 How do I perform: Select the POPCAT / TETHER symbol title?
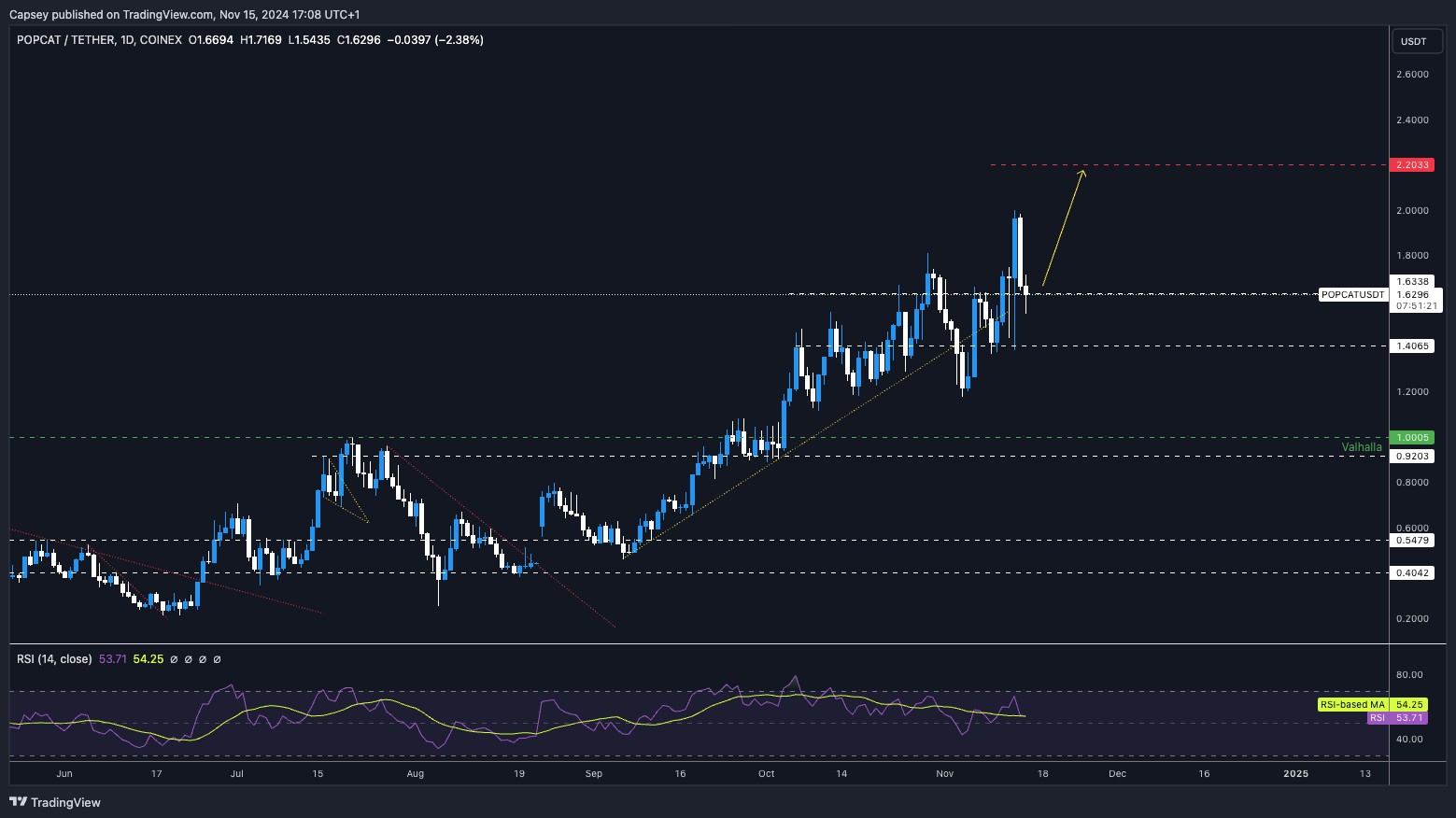click(65, 40)
